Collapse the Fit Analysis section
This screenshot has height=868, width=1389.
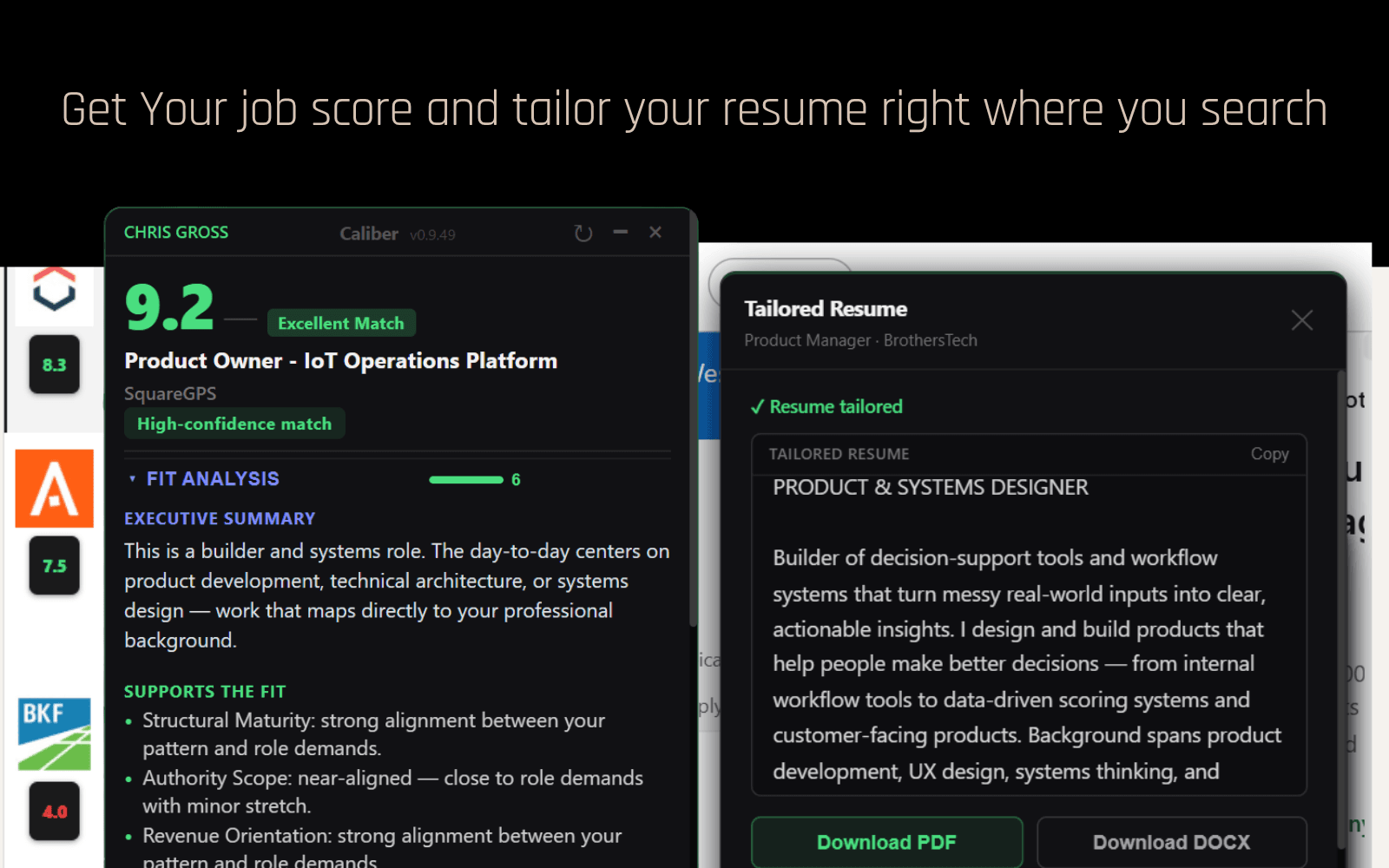[133, 479]
